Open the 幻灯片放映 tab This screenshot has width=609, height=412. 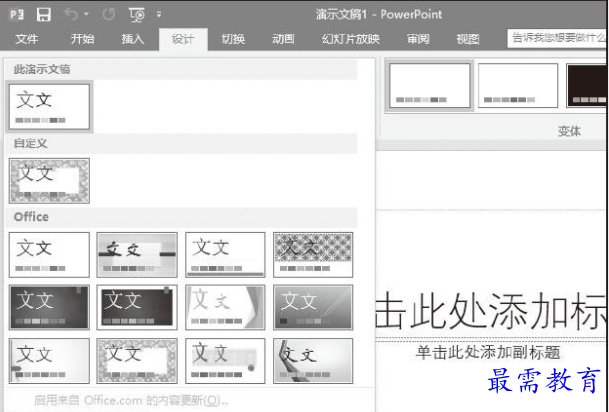tap(351, 39)
